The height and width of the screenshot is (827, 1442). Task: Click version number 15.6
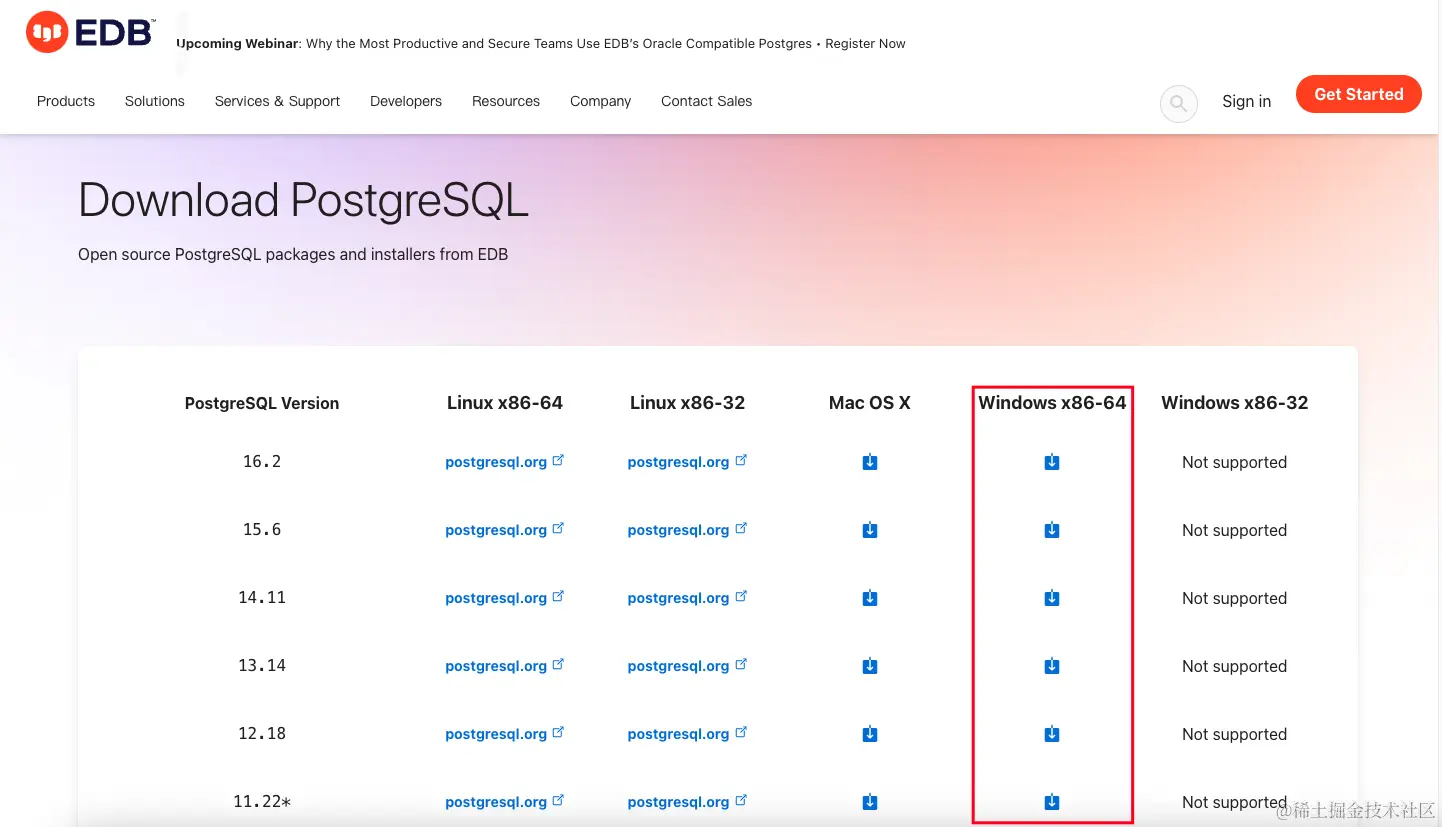(x=262, y=530)
